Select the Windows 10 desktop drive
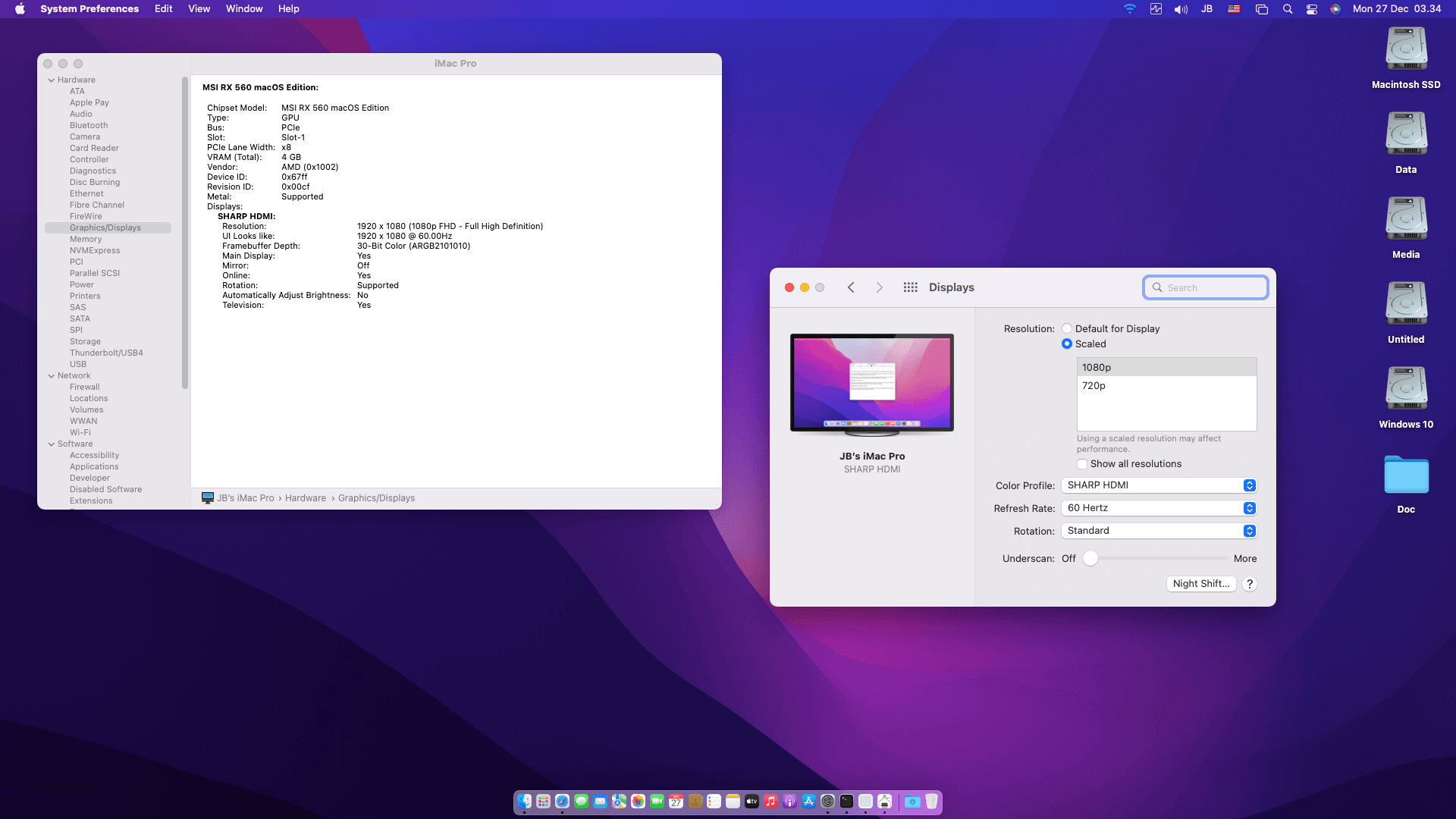Viewport: 1456px width, 819px height. (x=1406, y=398)
